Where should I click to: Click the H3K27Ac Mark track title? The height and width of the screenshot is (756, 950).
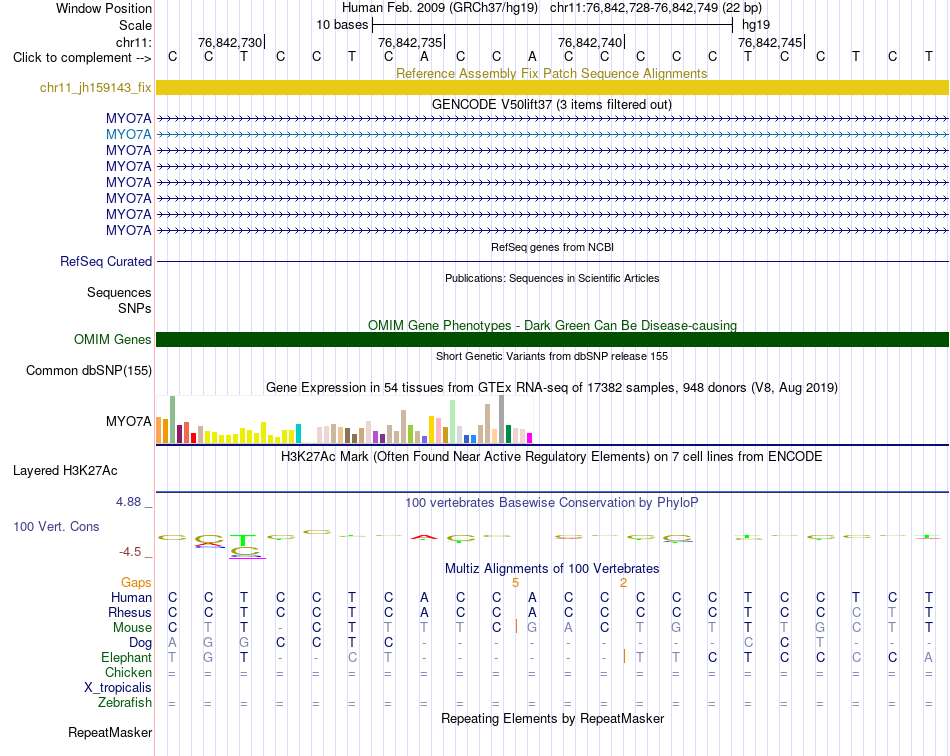tap(552, 457)
